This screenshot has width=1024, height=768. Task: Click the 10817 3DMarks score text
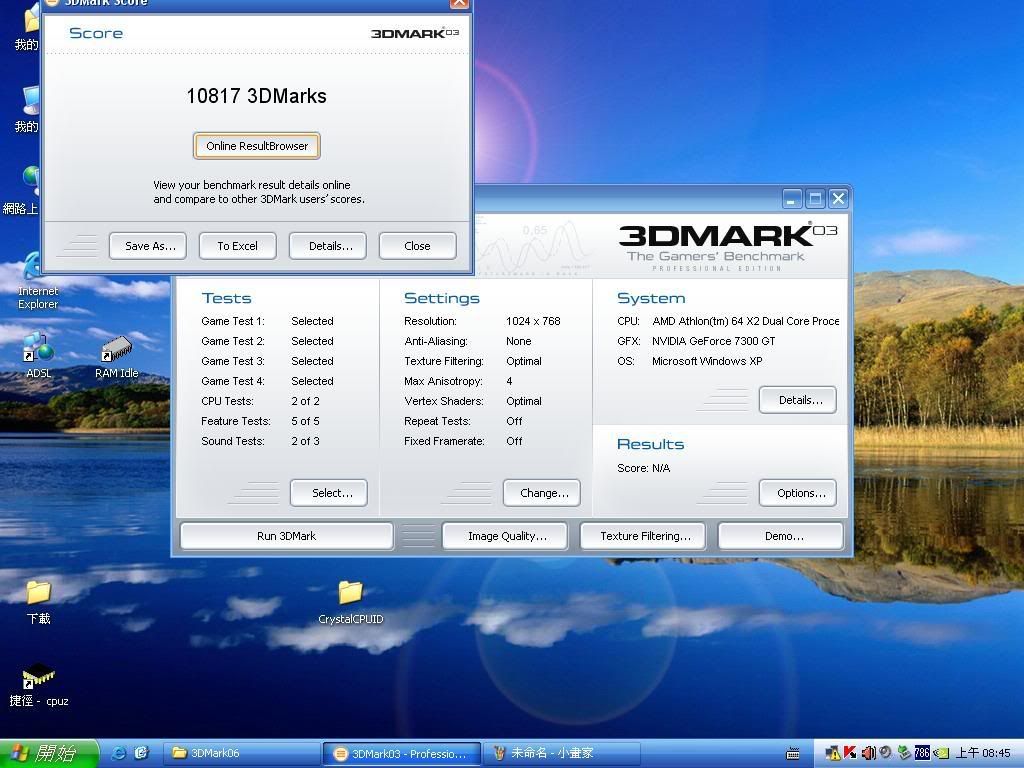pos(257,96)
